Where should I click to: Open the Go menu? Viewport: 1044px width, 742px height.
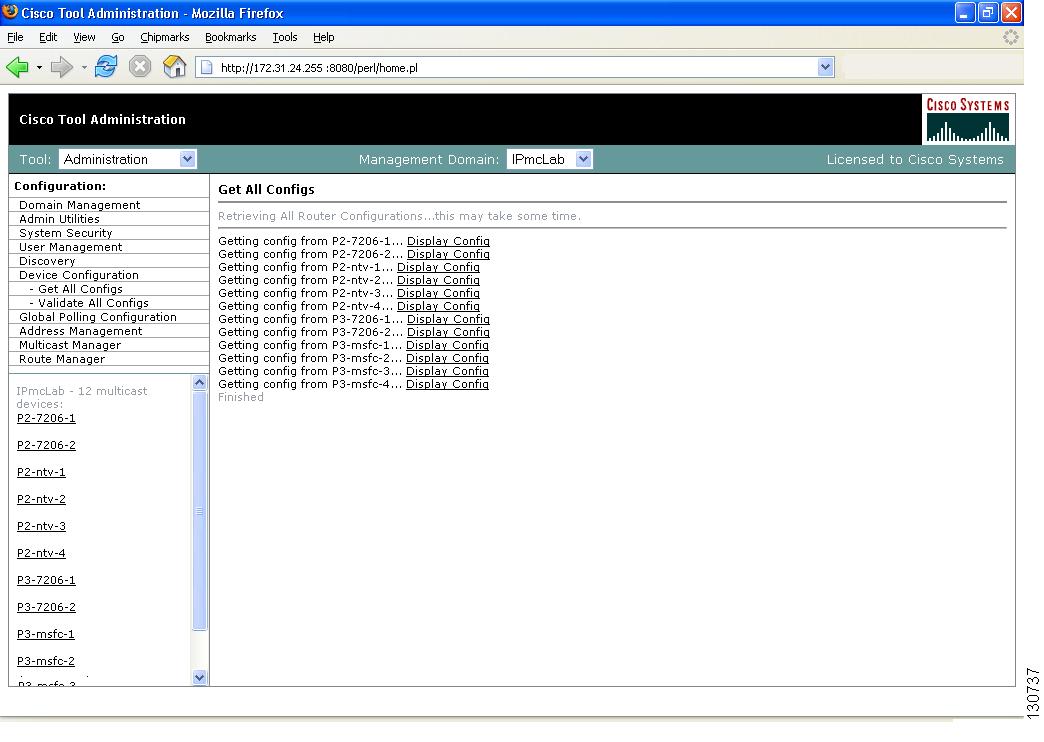[118, 37]
